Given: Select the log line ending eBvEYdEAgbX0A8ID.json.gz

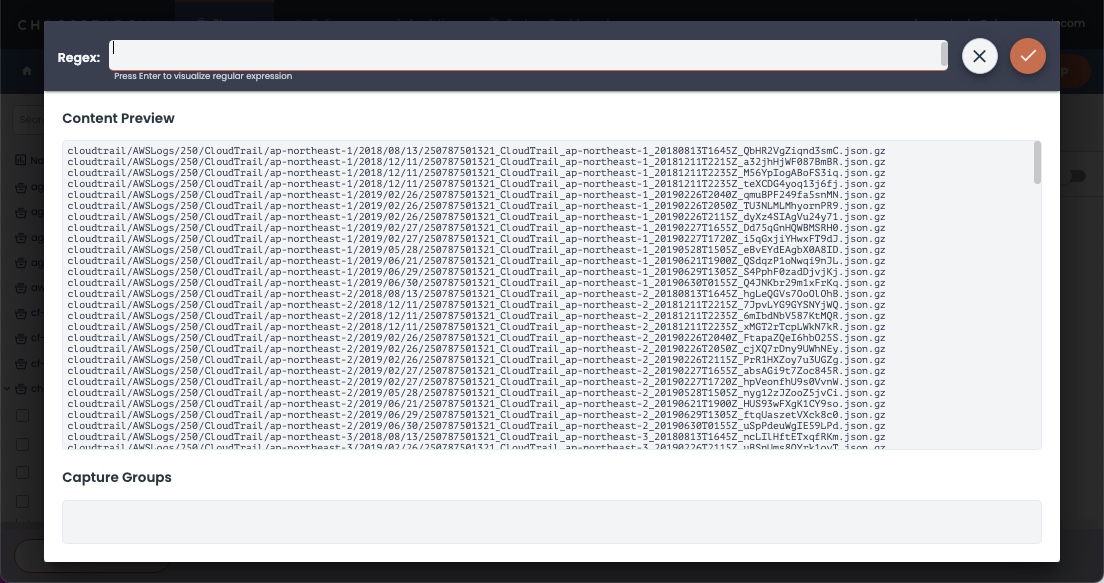Looking at the screenshot, I should (476, 250).
